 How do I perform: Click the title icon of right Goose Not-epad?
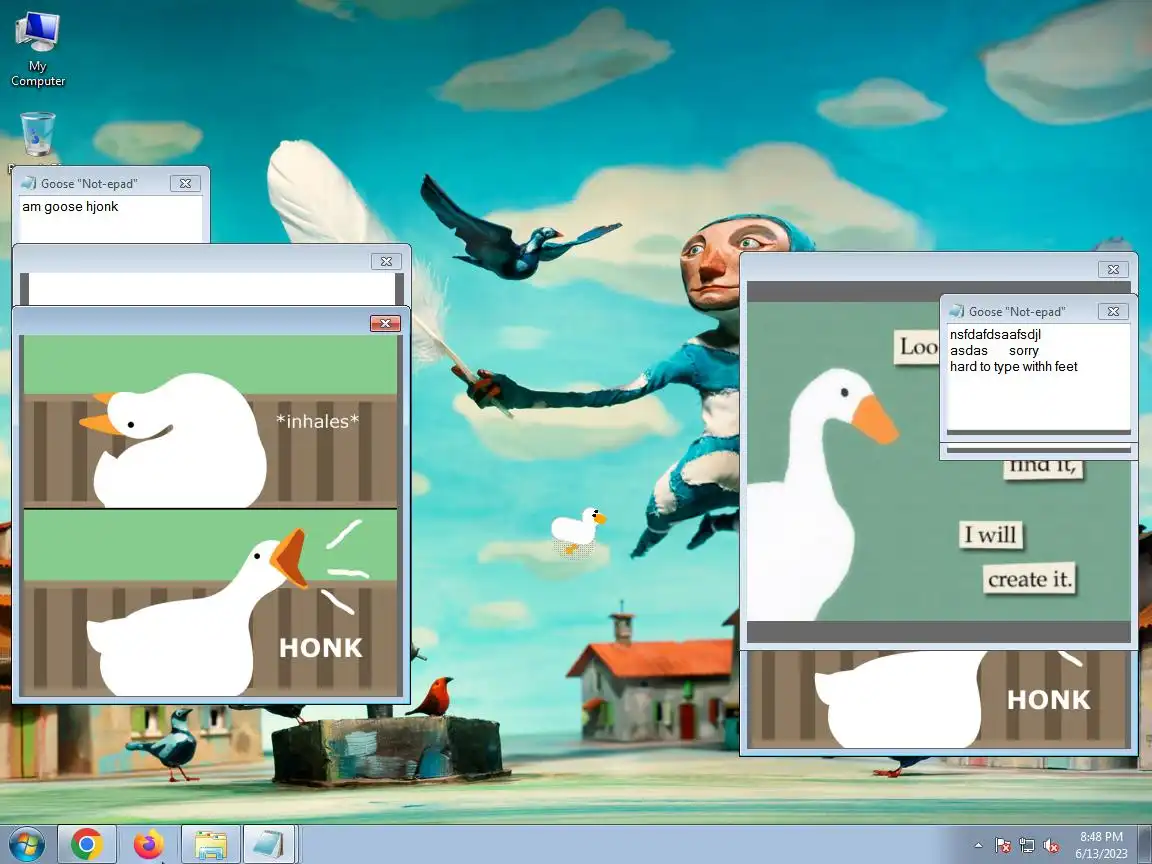(x=957, y=311)
